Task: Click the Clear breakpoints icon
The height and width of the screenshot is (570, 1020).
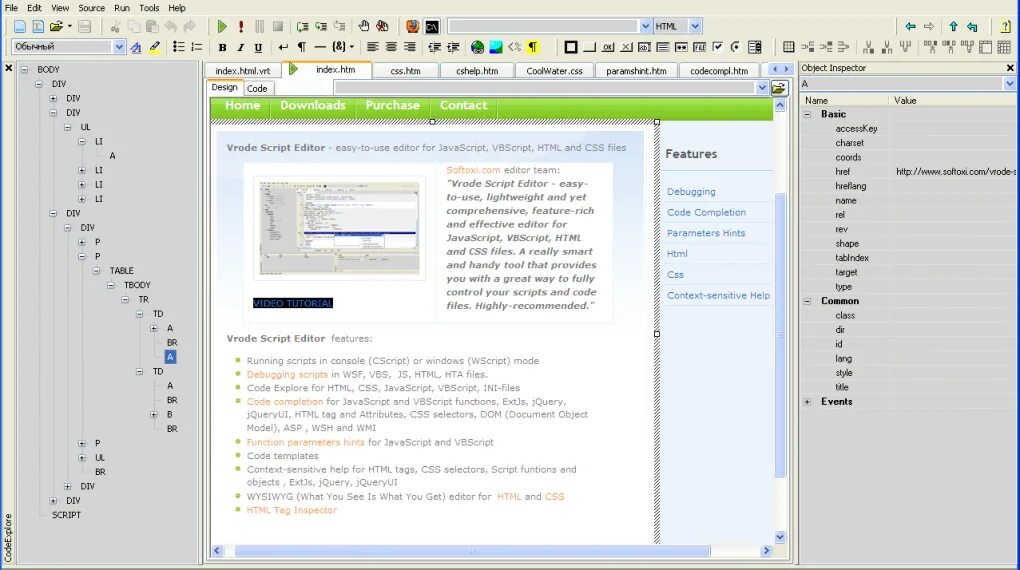Action: (x=382, y=26)
